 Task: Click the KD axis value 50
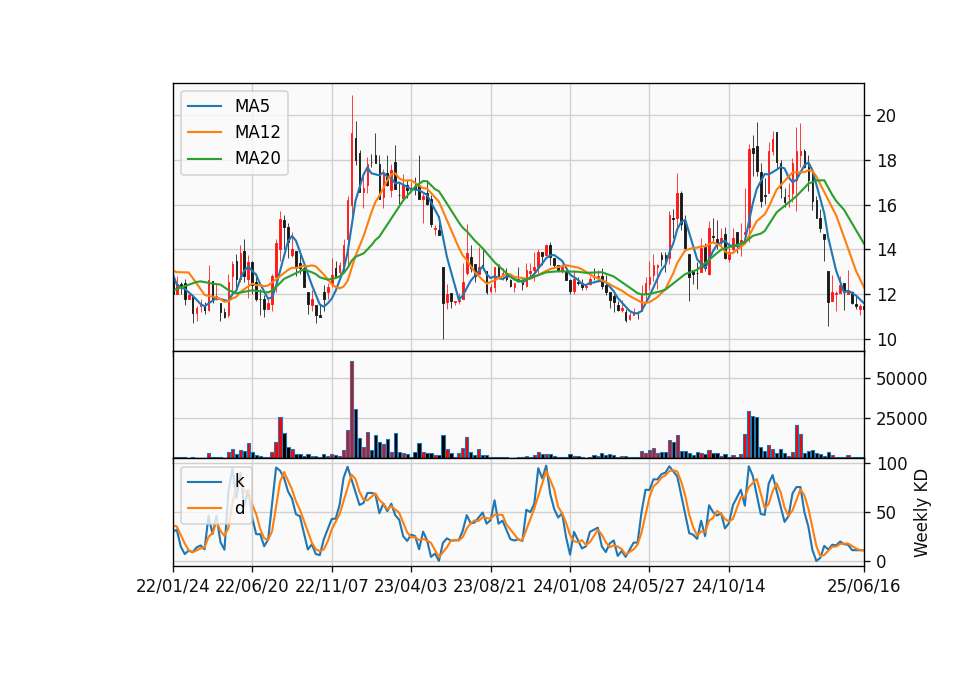point(885,513)
